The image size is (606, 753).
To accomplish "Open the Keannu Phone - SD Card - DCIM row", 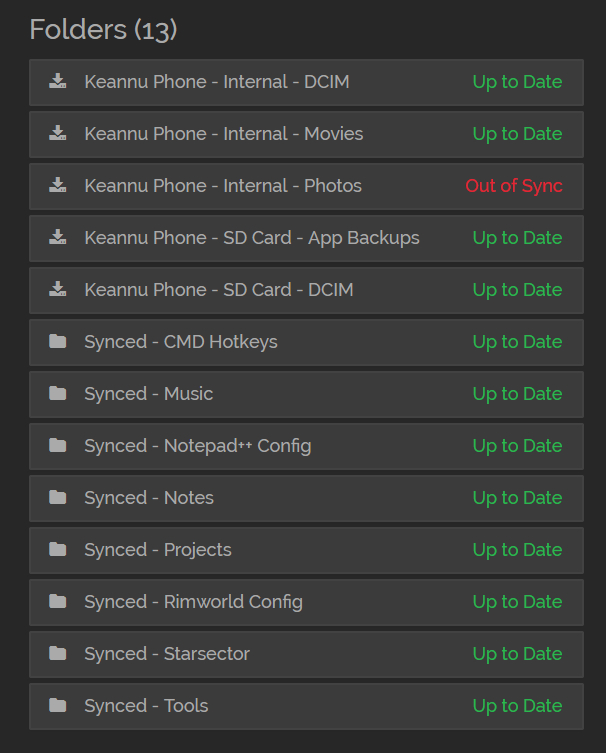I will 218,290.
